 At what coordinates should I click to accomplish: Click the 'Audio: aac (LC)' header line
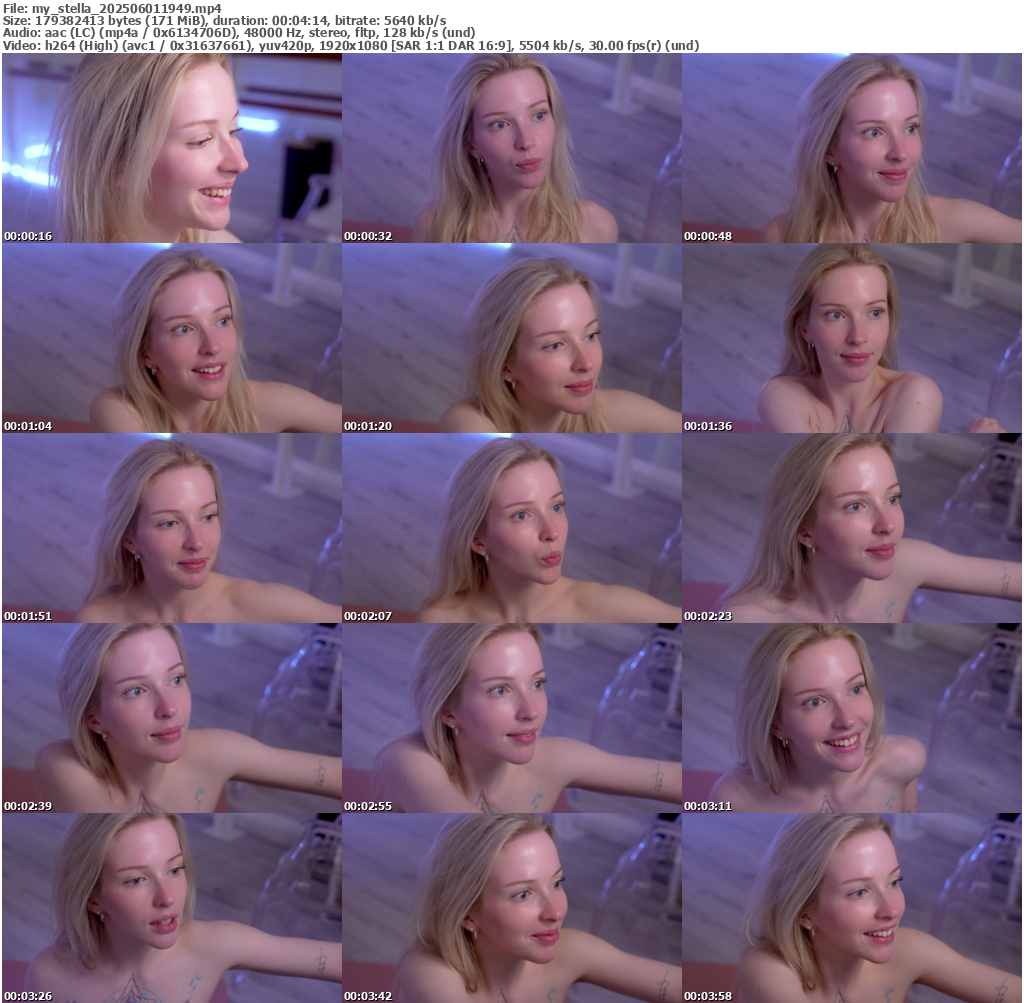239,33
